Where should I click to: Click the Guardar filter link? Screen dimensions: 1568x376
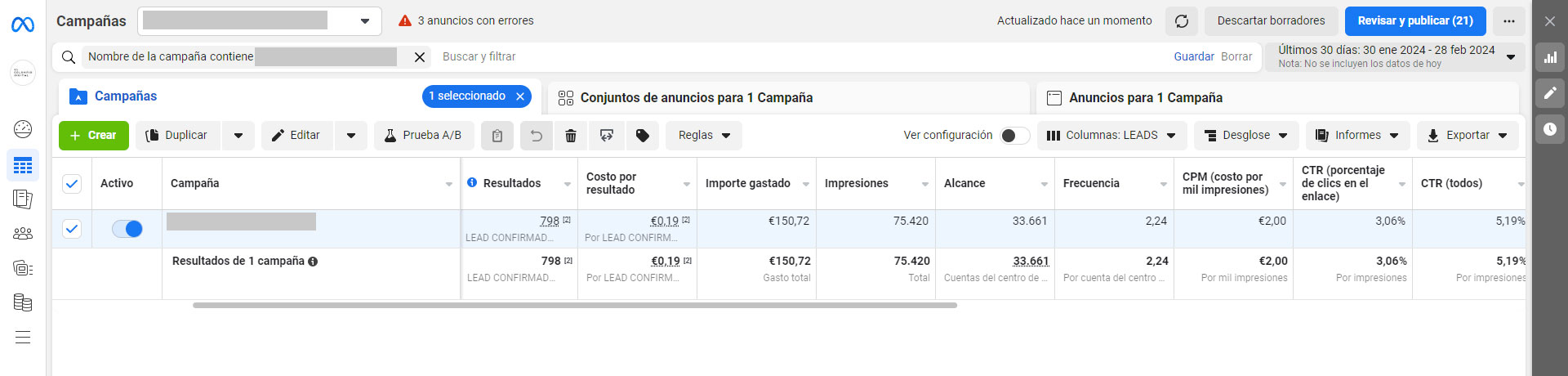pos(1194,57)
